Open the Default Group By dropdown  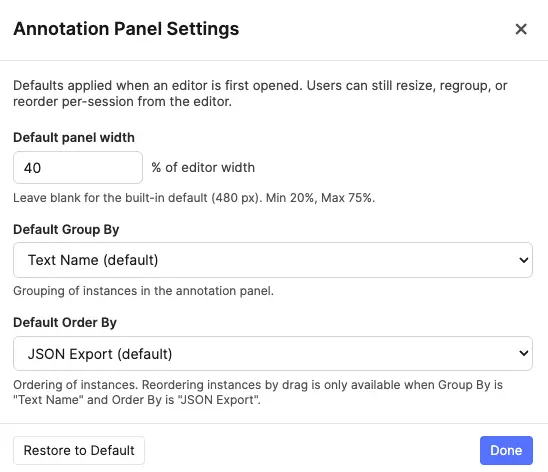[x=273, y=260]
